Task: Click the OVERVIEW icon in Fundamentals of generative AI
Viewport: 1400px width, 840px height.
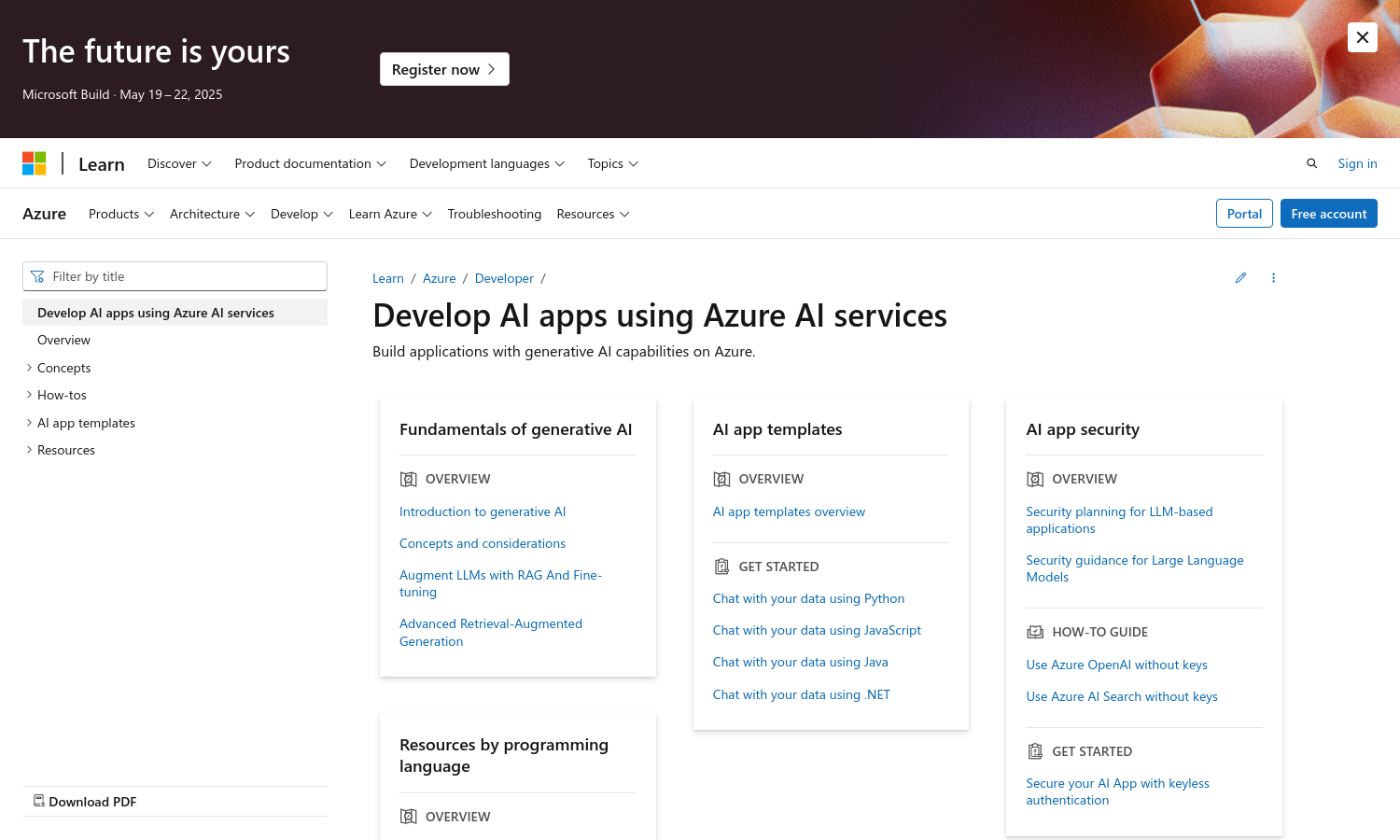Action: pyautogui.click(x=409, y=478)
